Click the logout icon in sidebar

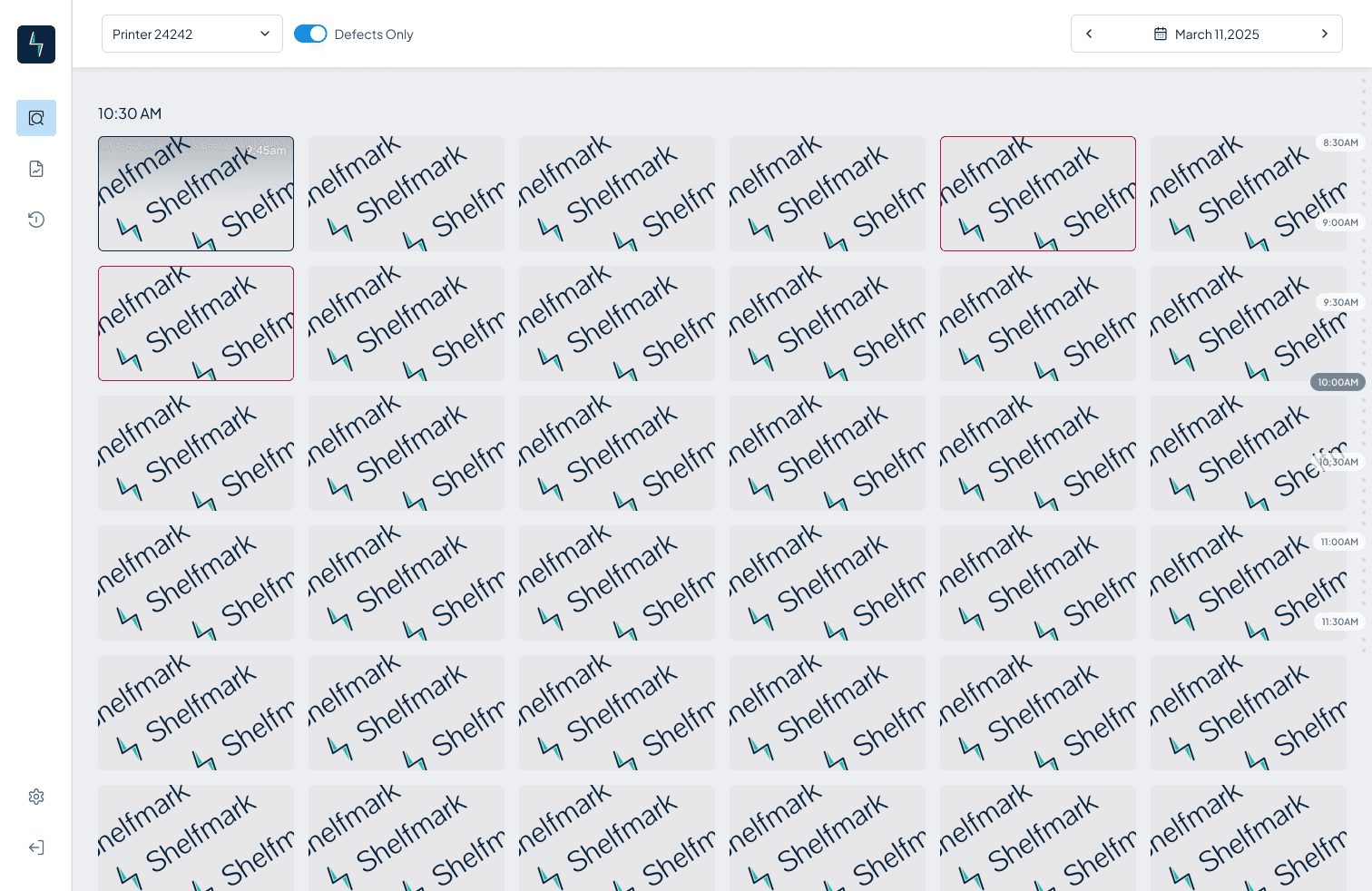[36, 847]
